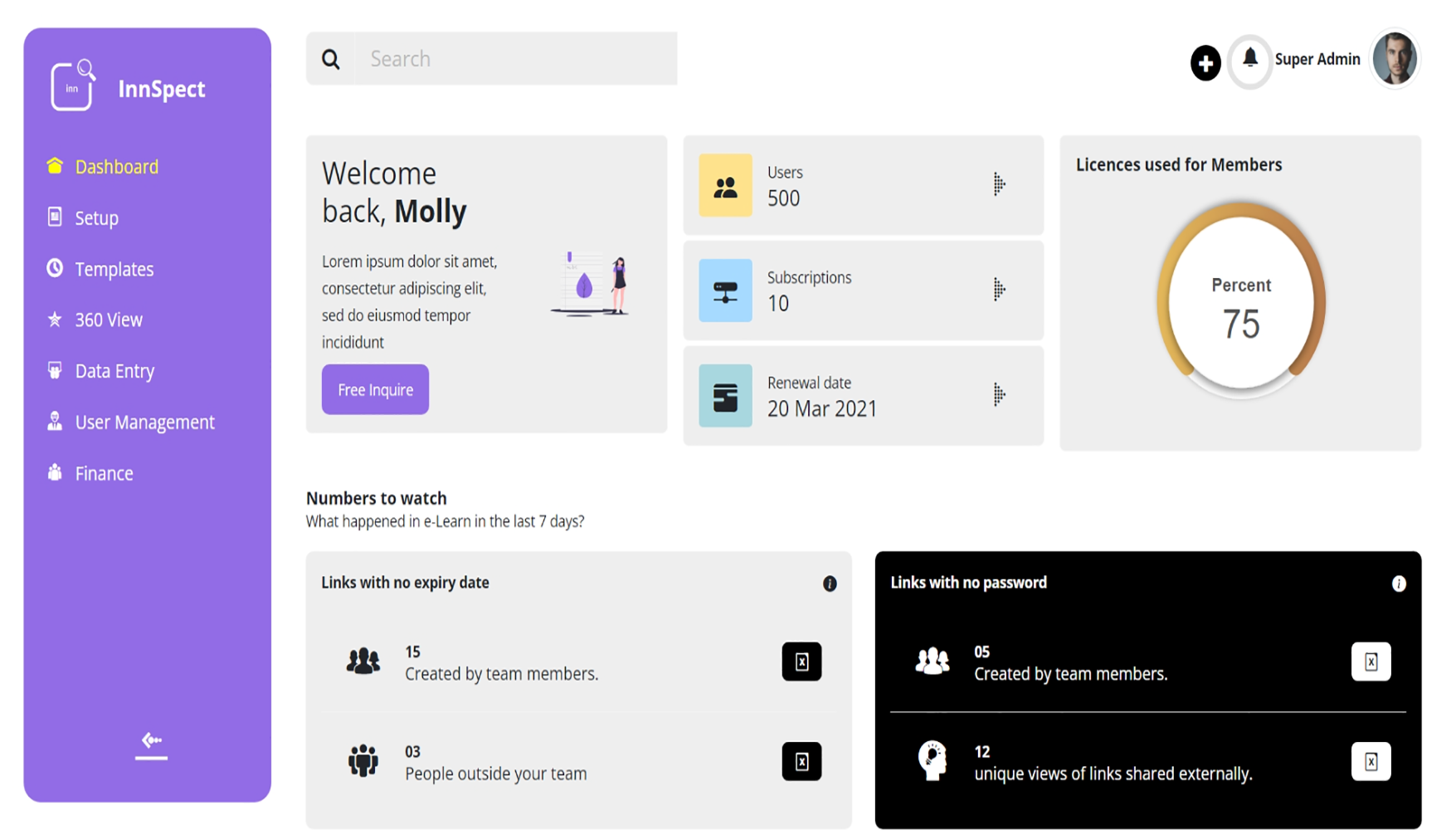Viewport: 1456px width, 830px height.
Task: Click dismiss button for 15 Created by team members
Action: coord(801,662)
